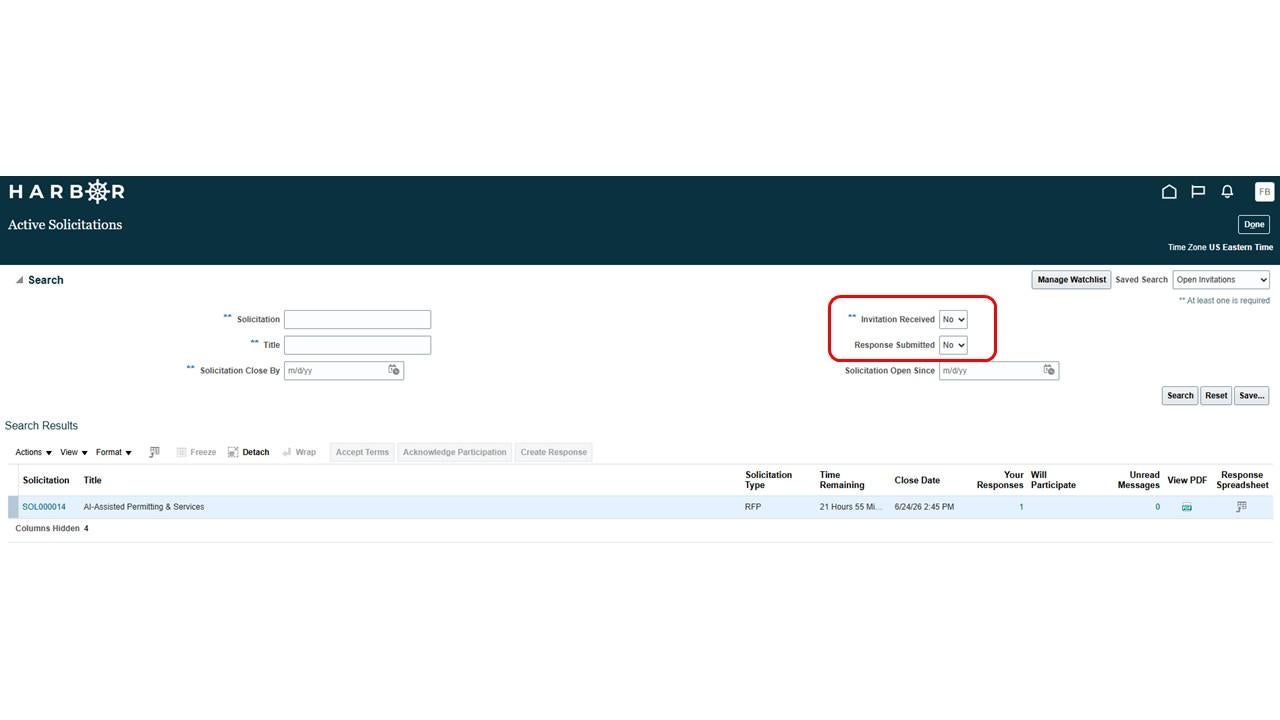Sort by Your Responses column header

(x=1000, y=480)
